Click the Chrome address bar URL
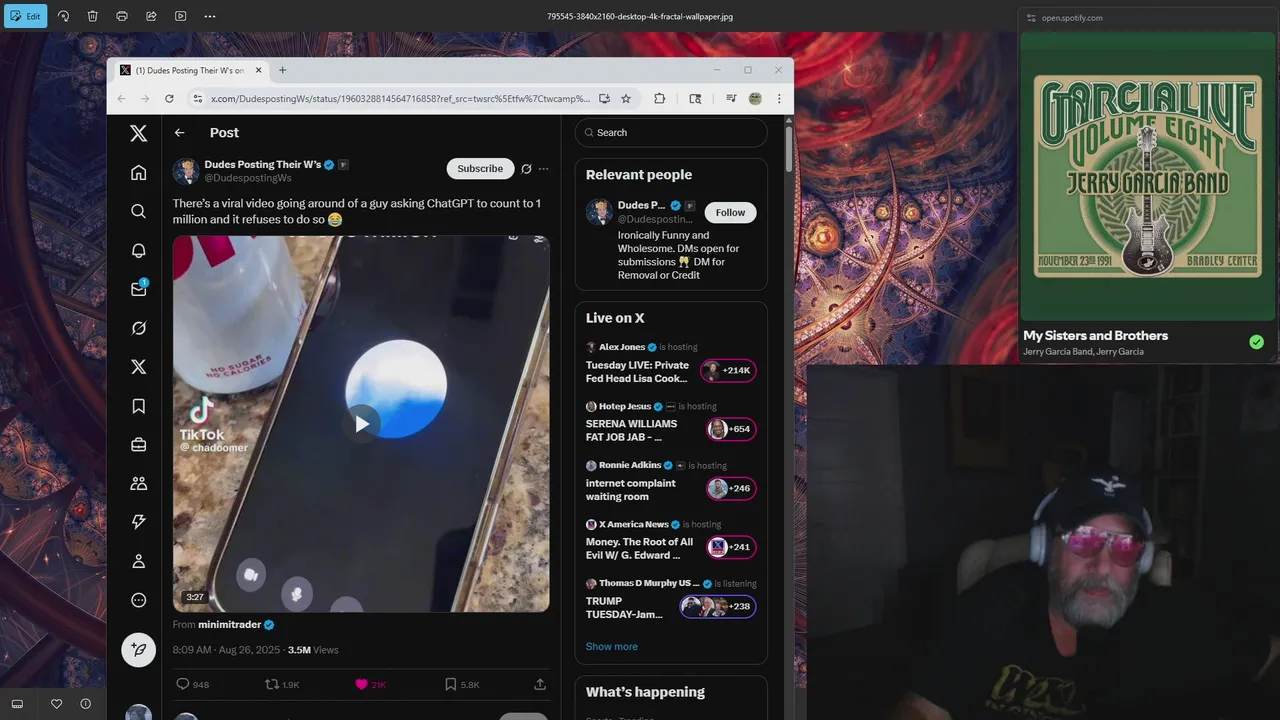This screenshot has height=720, width=1280. (x=400, y=98)
